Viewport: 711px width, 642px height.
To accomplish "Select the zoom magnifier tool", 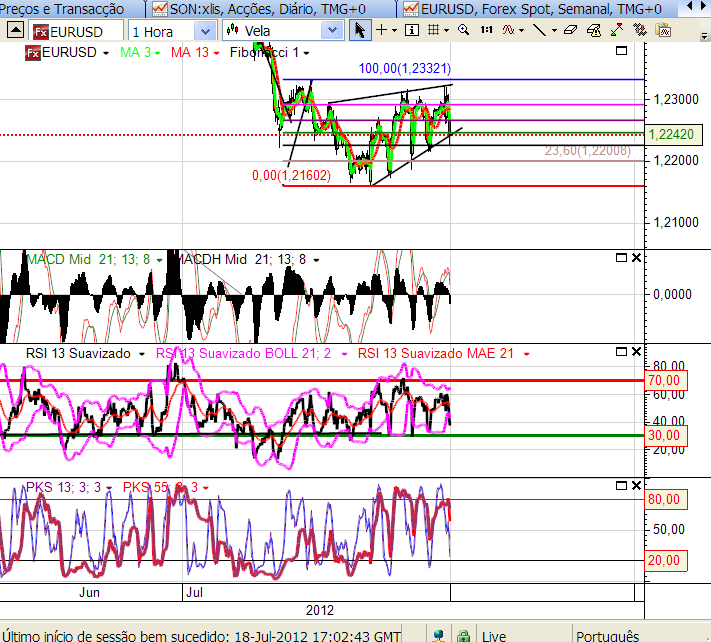I will click(x=463, y=30).
